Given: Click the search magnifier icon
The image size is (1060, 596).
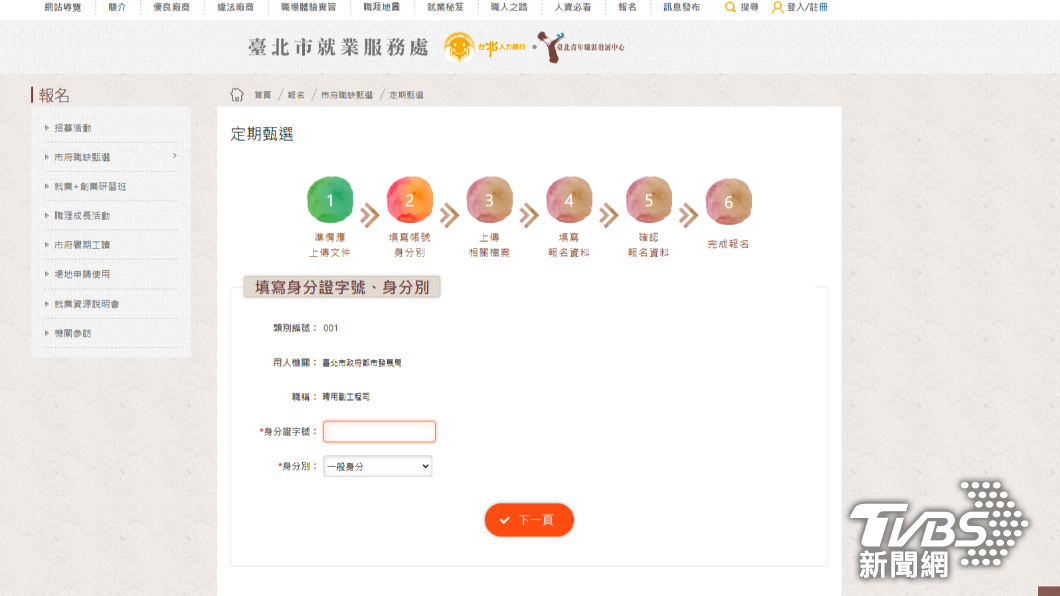Looking at the screenshot, I should [730, 7].
